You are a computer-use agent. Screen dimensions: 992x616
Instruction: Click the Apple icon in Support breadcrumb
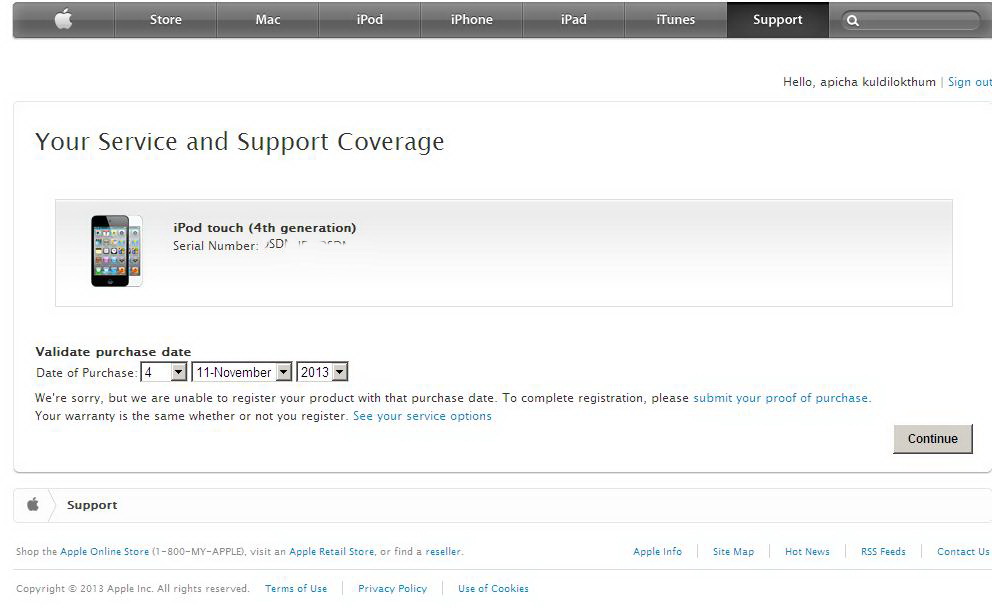(33, 505)
